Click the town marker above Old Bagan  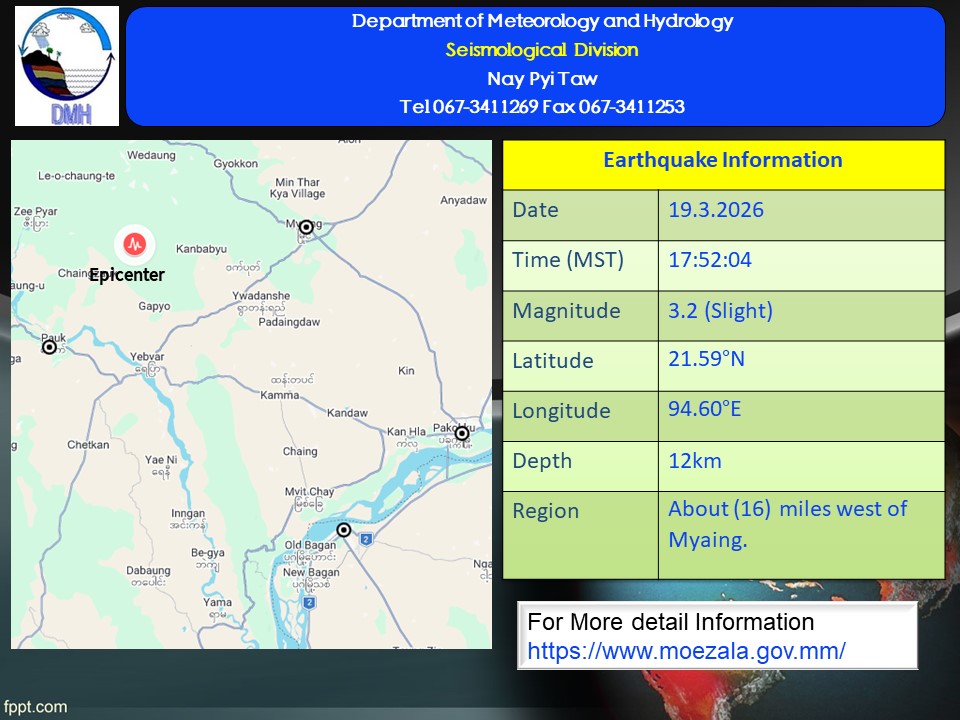click(x=344, y=530)
